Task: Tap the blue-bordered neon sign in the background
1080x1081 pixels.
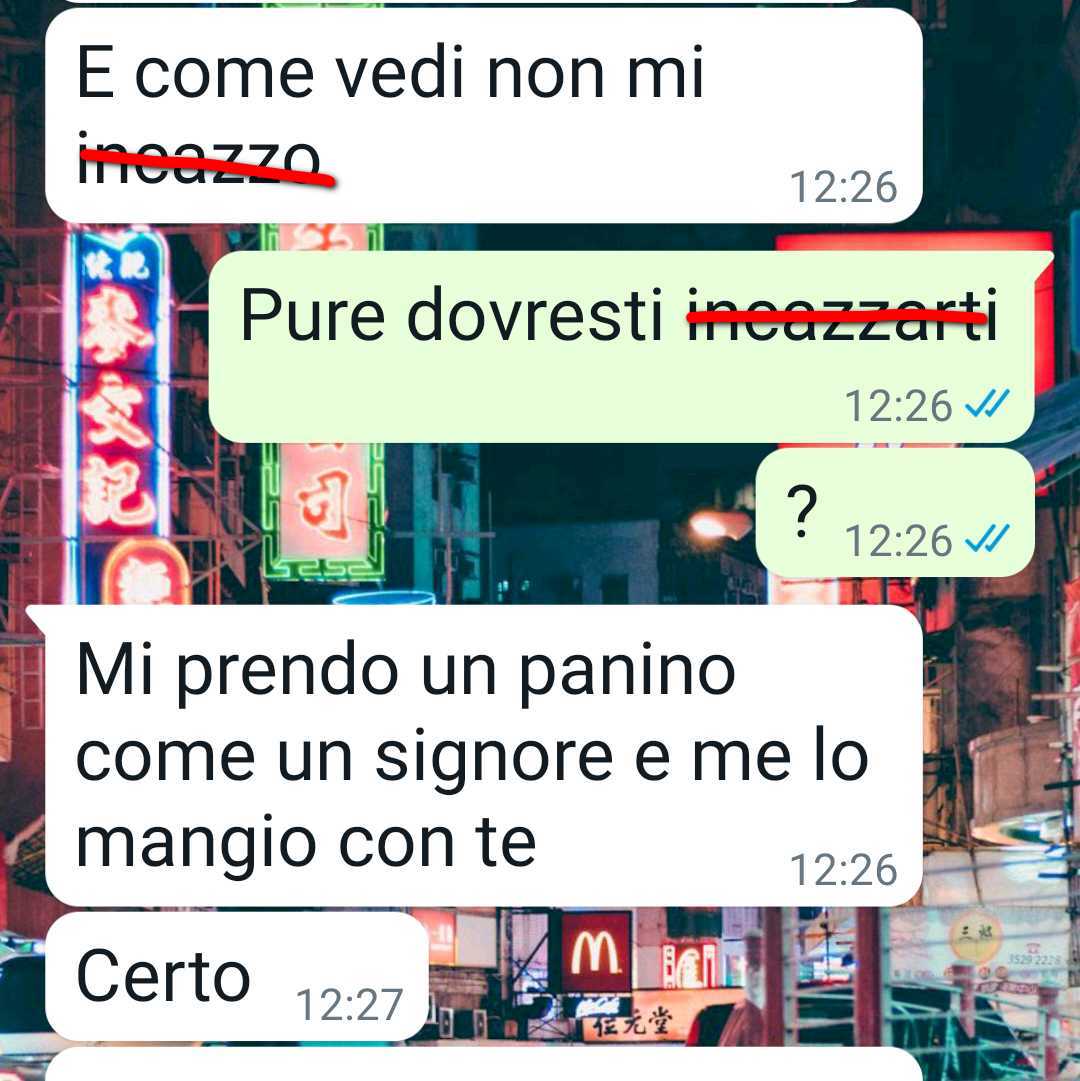Action: pyautogui.click(x=118, y=386)
